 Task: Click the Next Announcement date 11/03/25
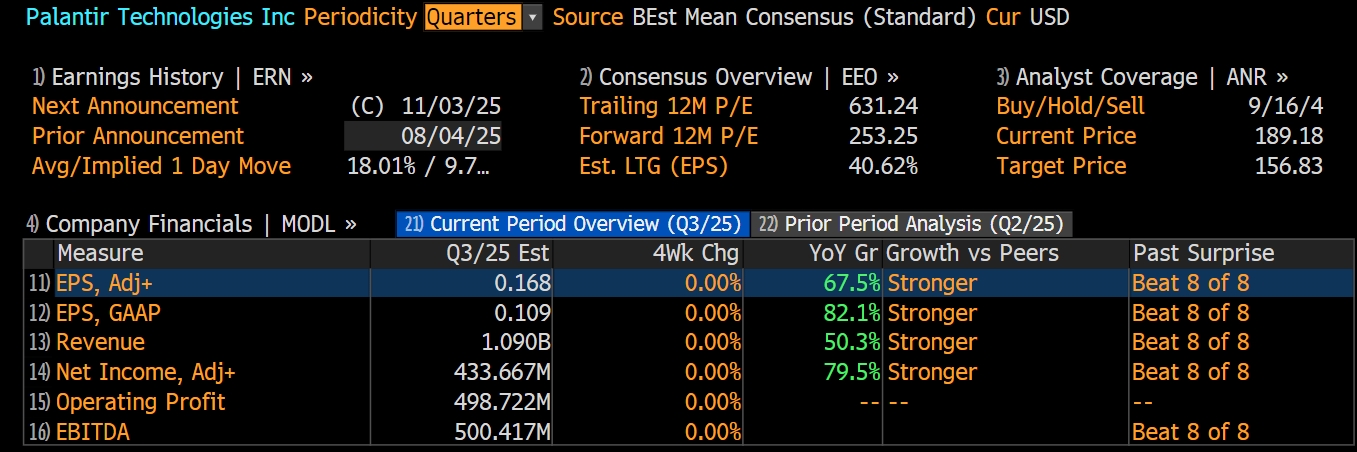[x=451, y=106]
